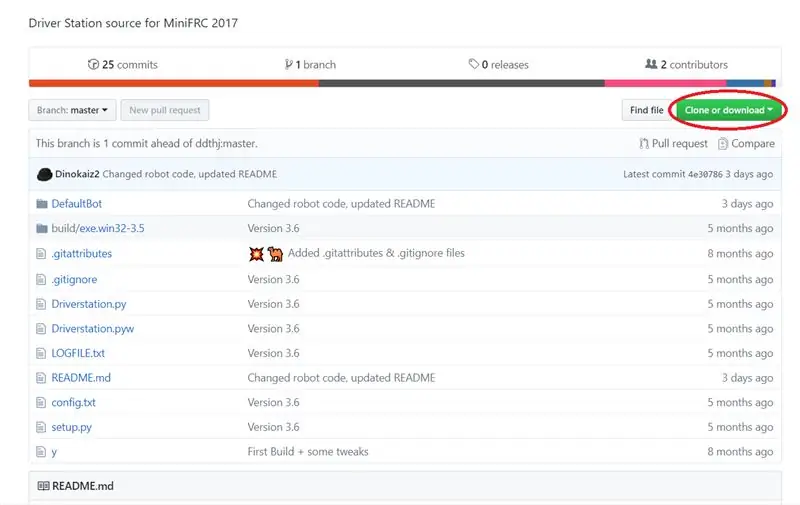Open the Branch: master dropdown
Image resolution: width=800 pixels, height=505 pixels.
[72, 110]
